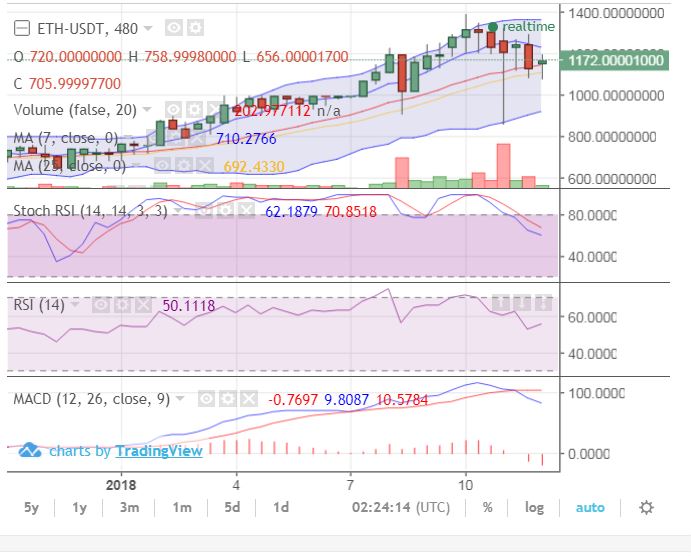Hide the ETH-USDT main series
Viewport: 691px width, 556px height.
point(174,27)
